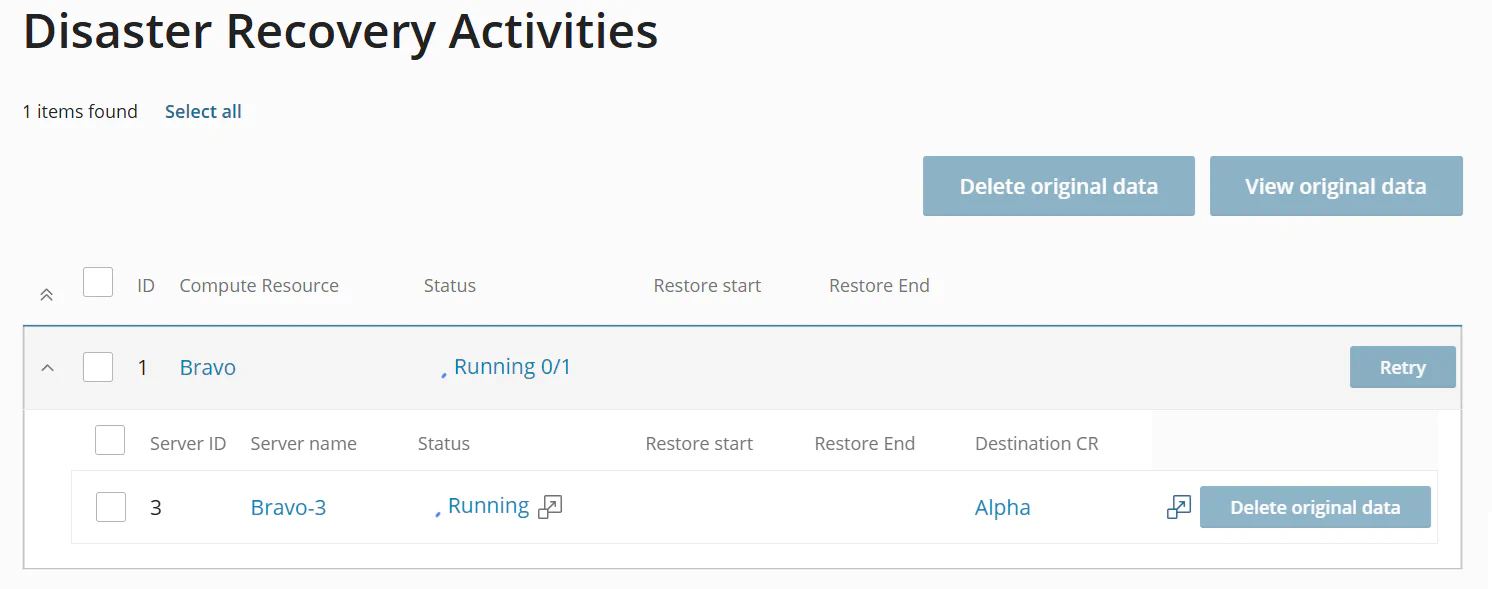Click external-link icon beside Alpha destination
Image resolution: width=1492 pixels, height=589 pixels.
click(1179, 507)
